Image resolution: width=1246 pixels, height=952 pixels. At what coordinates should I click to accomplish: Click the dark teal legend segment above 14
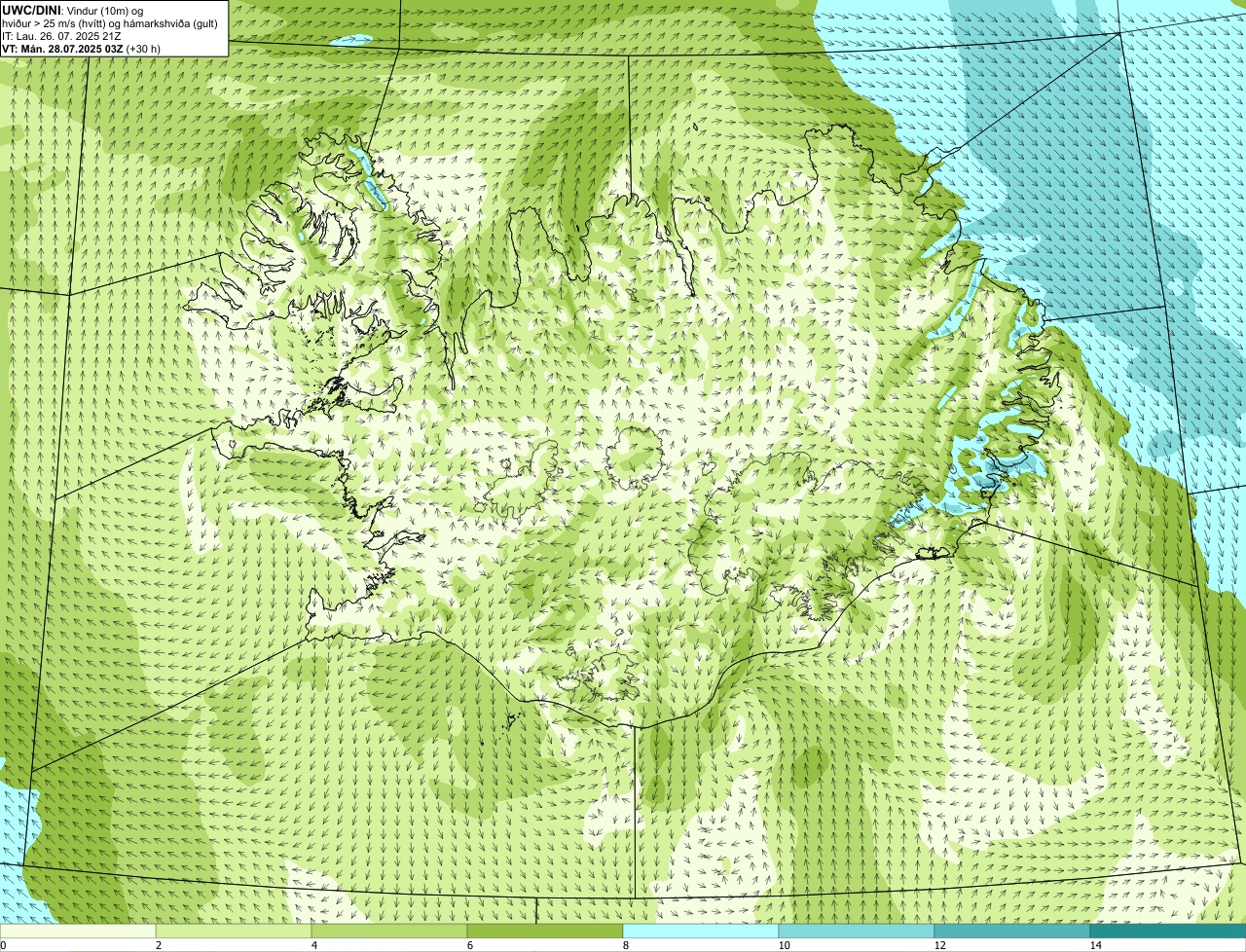tap(1168, 931)
